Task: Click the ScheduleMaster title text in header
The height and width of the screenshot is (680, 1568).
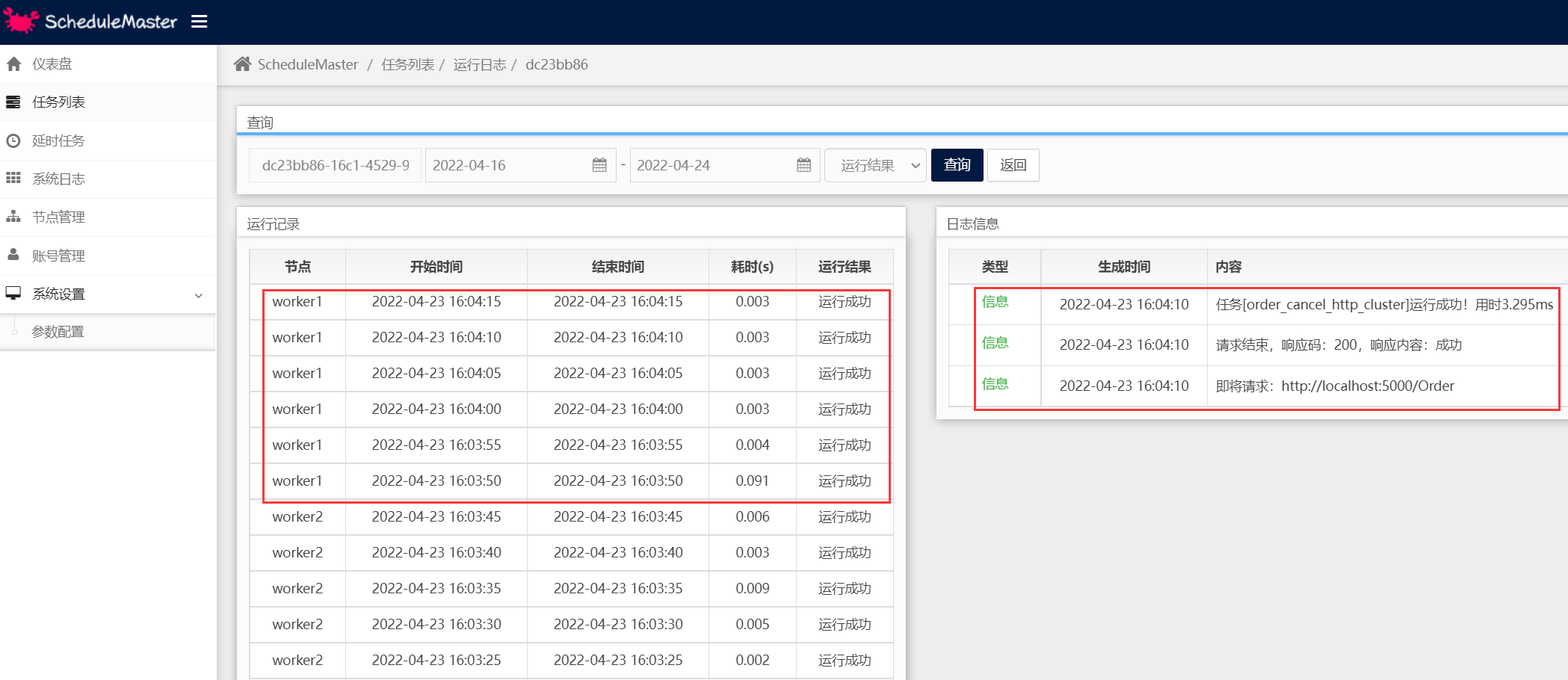Action: (111, 21)
